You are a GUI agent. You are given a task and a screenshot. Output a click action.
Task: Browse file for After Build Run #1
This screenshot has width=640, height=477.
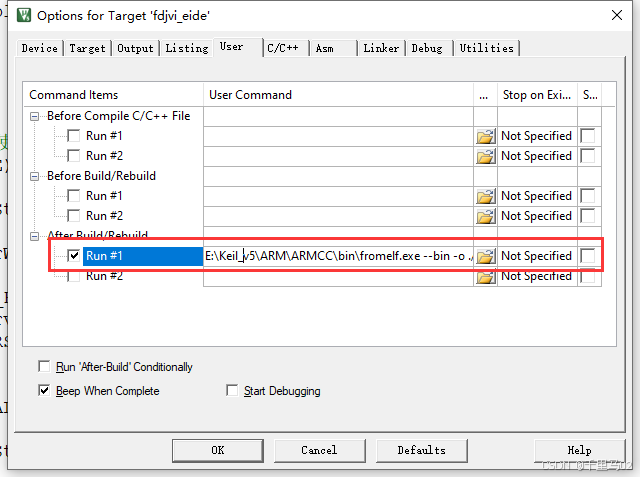(x=485, y=256)
